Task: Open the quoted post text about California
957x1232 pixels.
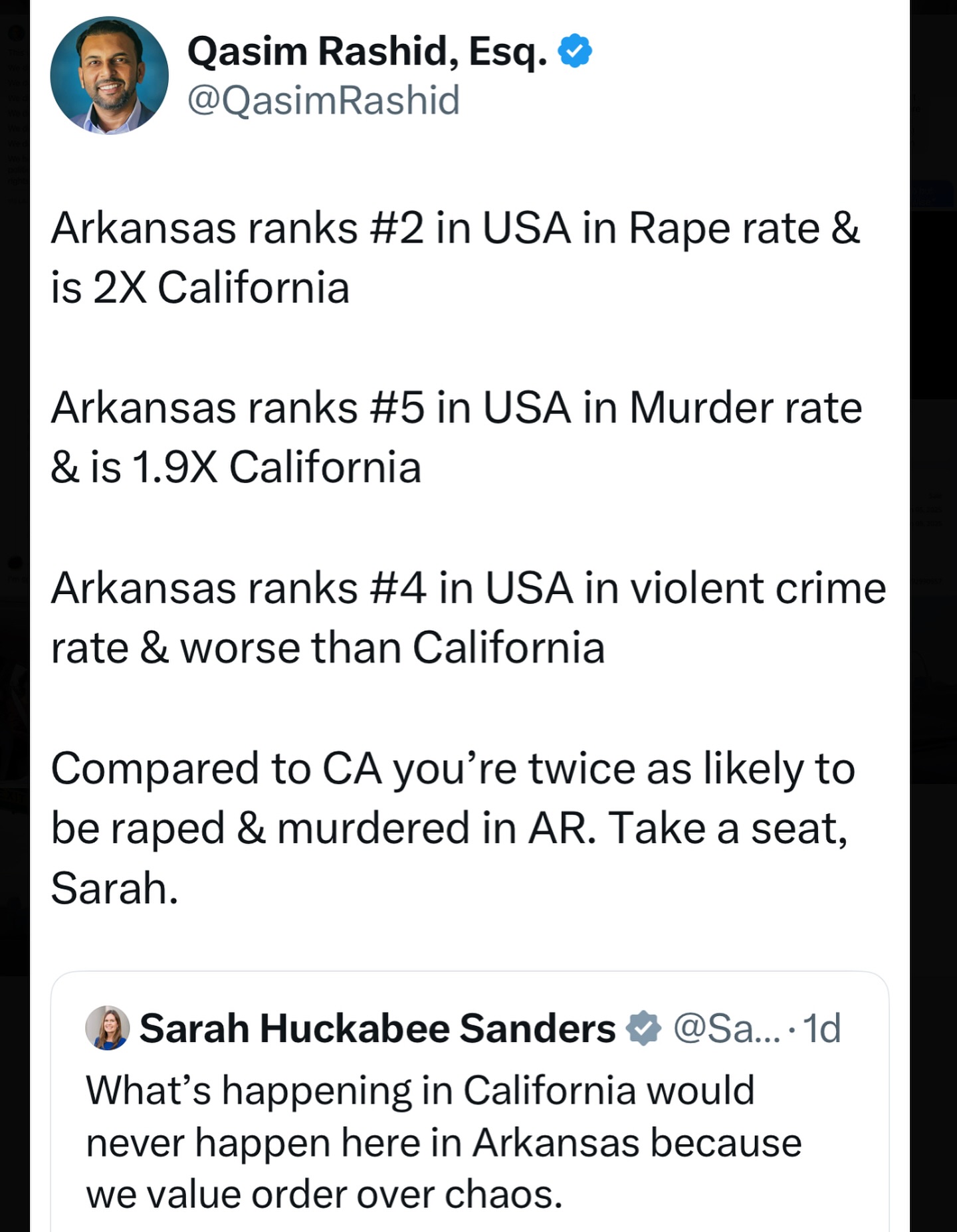Action: [x=443, y=1142]
